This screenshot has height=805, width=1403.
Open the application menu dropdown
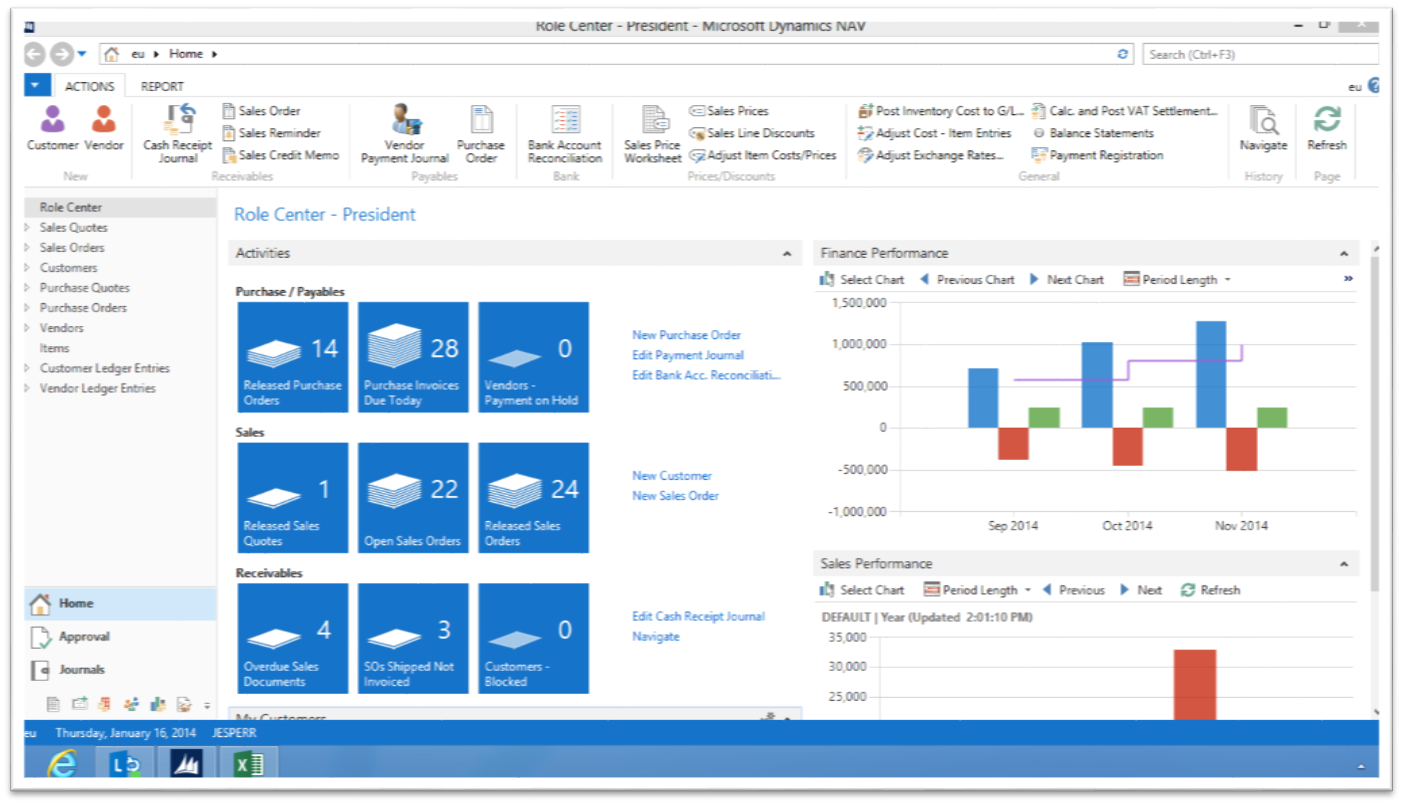[36, 86]
